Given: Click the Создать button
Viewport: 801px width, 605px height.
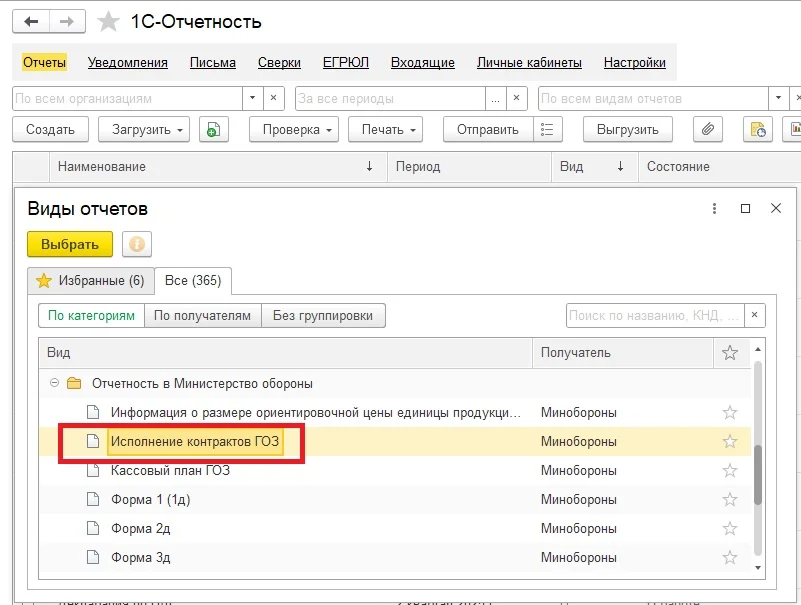Looking at the screenshot, I should 50,130.
